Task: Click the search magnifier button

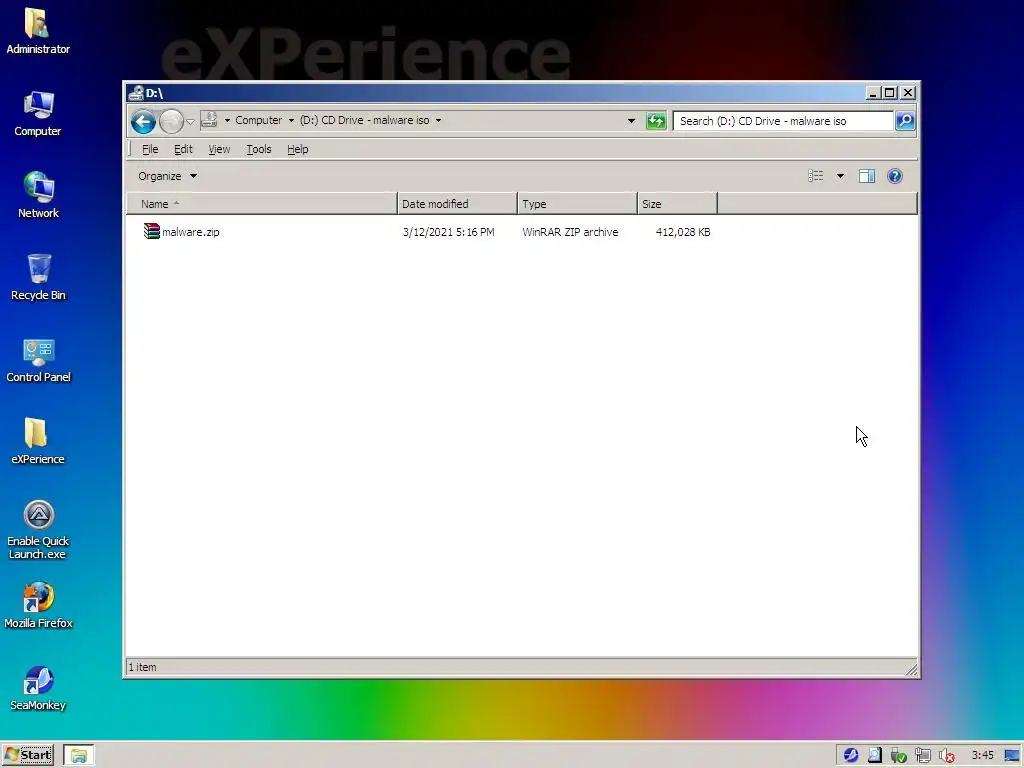Action: (905, 121)
